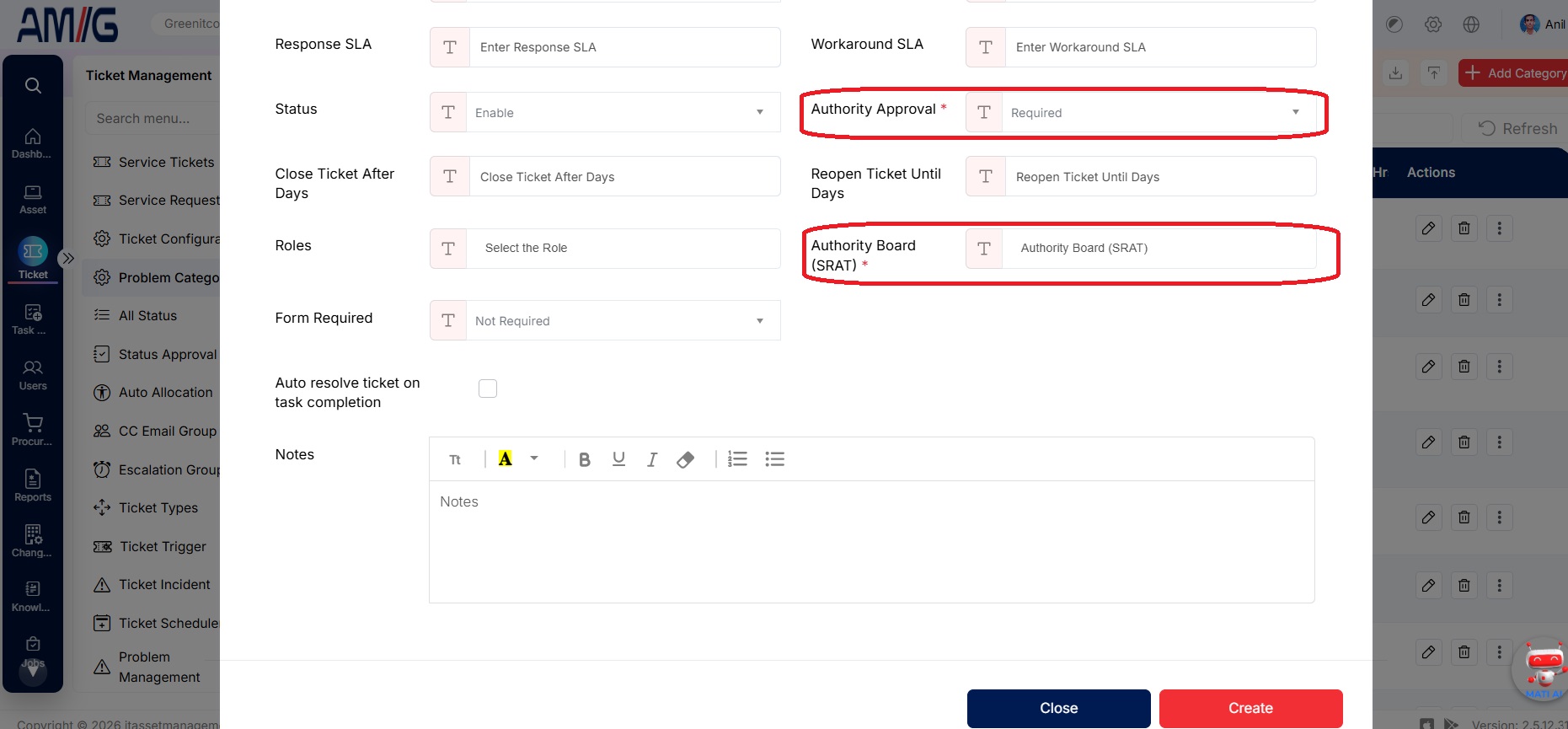Click the dark blue Close button
Viewport: 1568px width, 729px height.
tap(1058, 708)
